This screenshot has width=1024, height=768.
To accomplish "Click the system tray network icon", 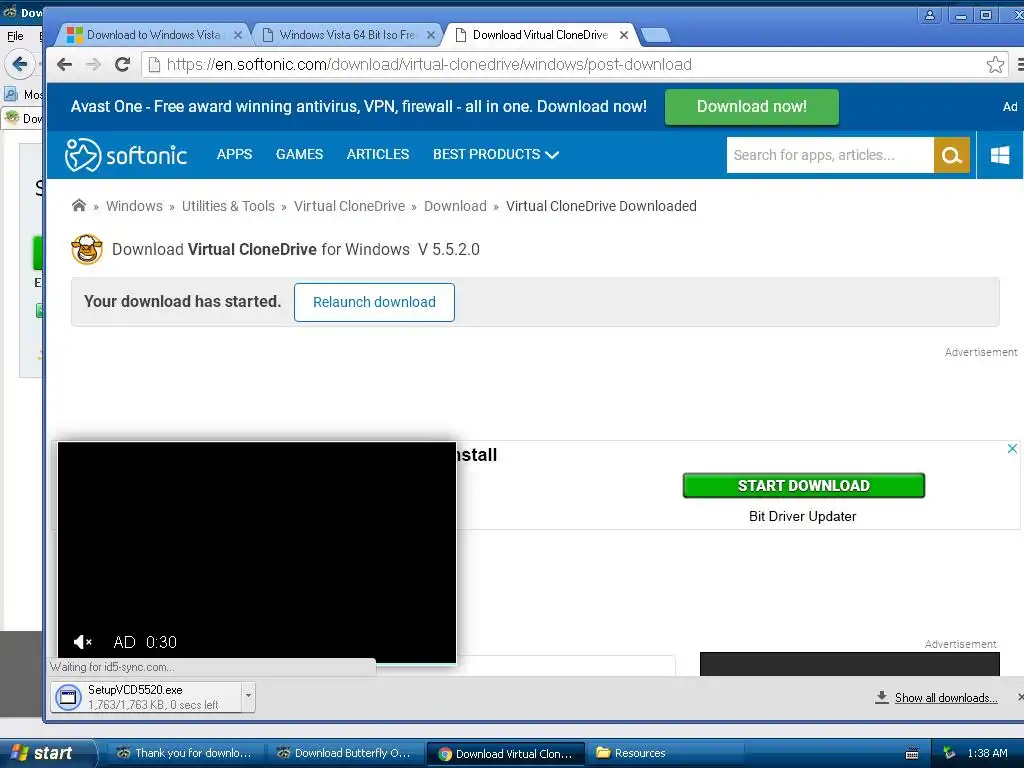I will click(949, 753).
